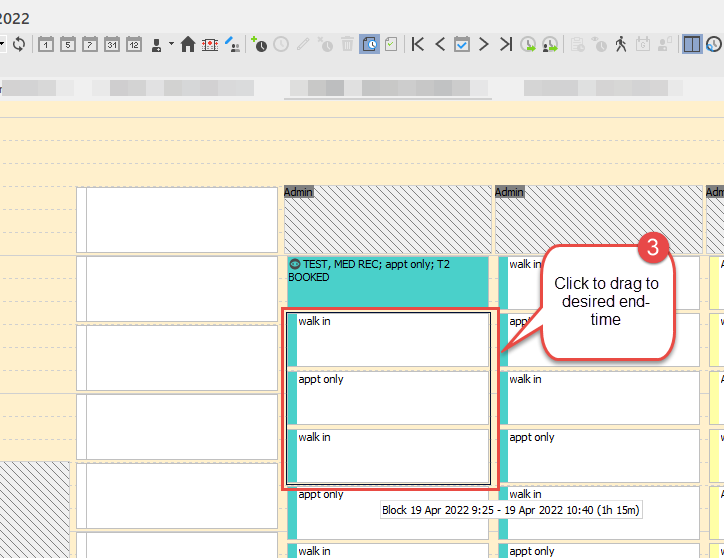724x558 pixels.
Task: Jump to last with the arrow-bar icon
Action: tap(506, 44)
